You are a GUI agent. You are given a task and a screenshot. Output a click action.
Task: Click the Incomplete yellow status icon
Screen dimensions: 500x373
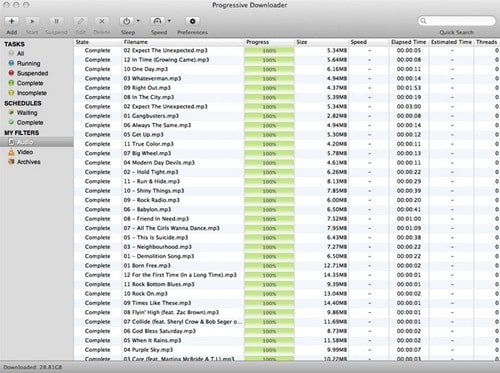11,93
